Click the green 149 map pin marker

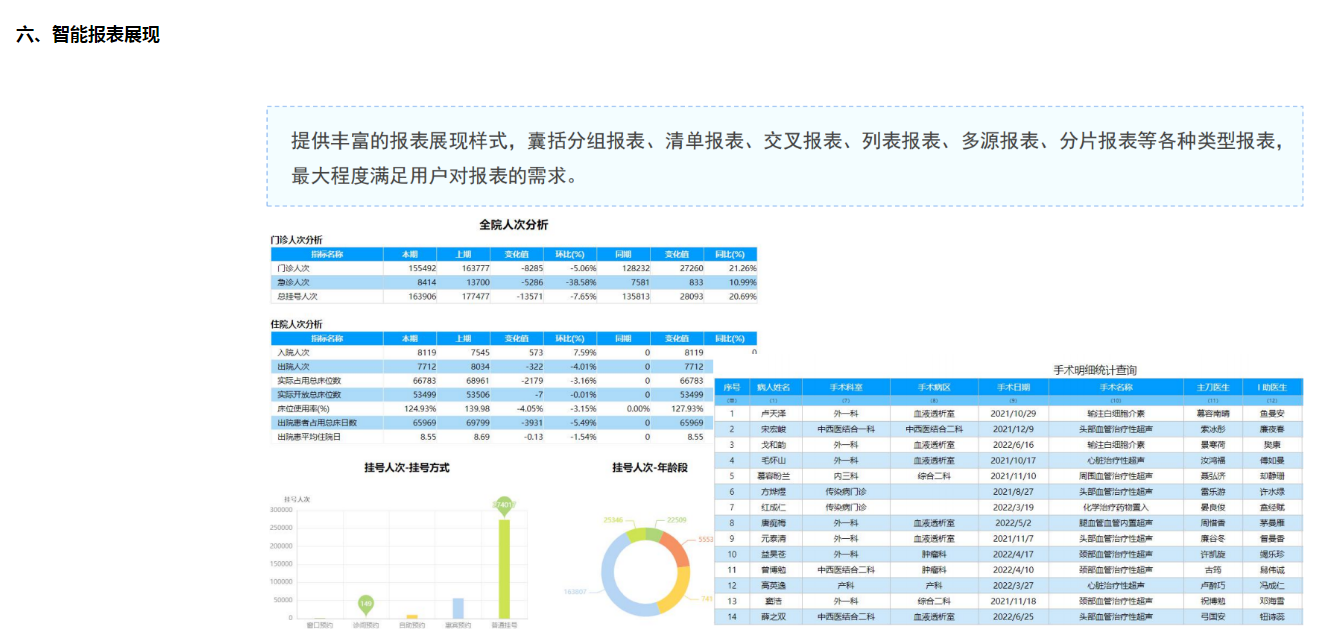tap(367, 603)
